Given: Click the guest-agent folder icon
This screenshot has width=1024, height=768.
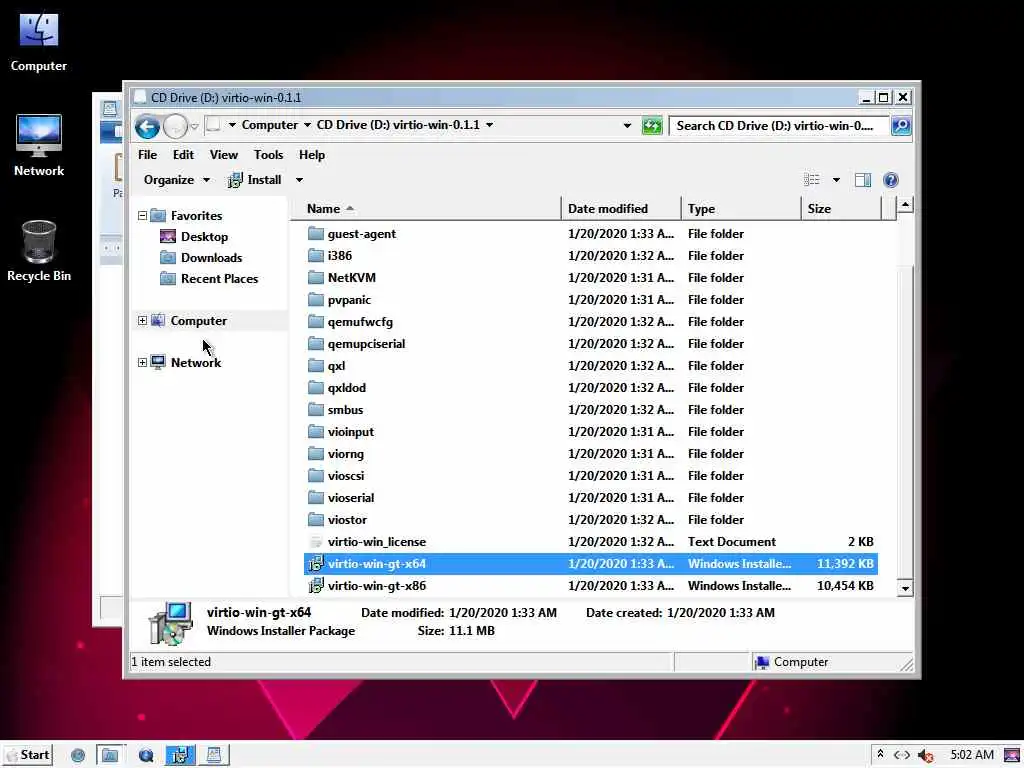Looking at the screenshot, I should click(x=316, y=233).
